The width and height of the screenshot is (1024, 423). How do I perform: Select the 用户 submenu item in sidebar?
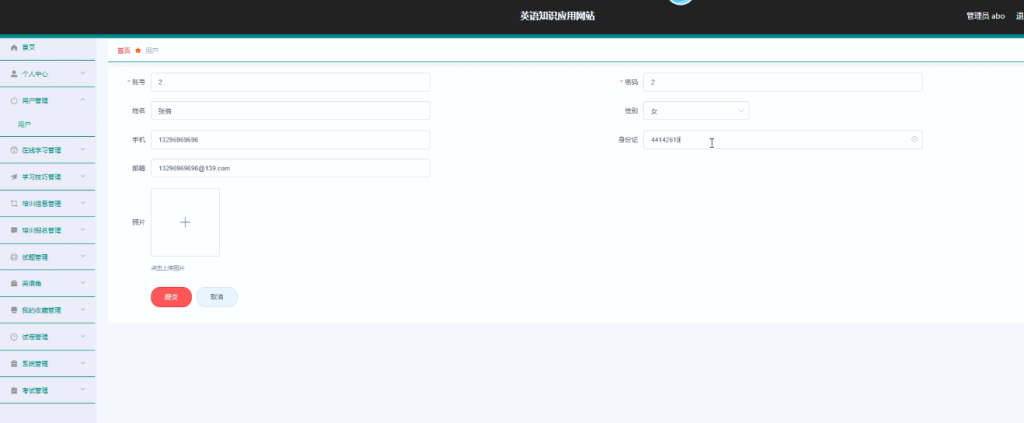click(24, 124)
